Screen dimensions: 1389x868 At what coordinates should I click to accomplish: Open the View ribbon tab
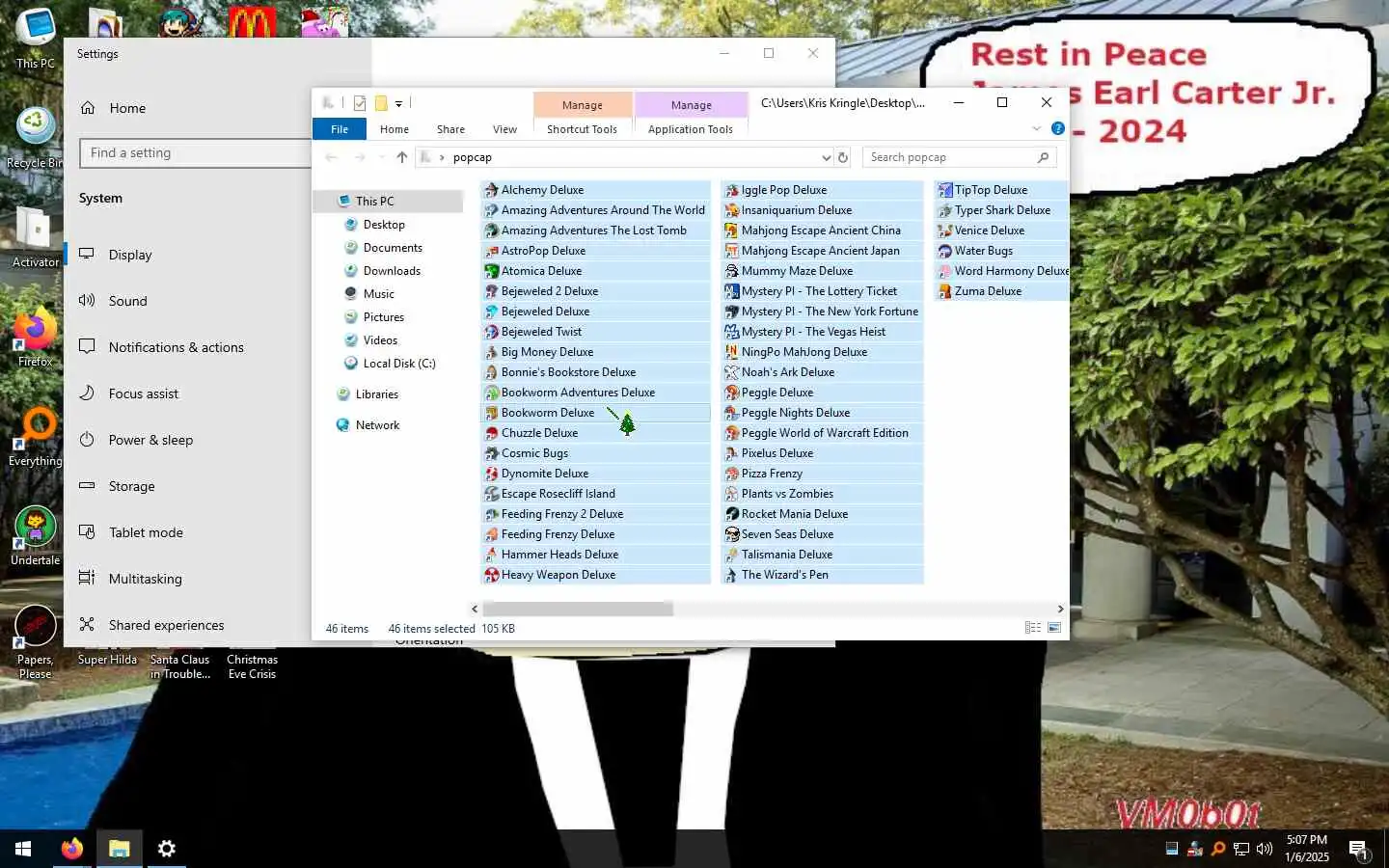pos(504,129)
